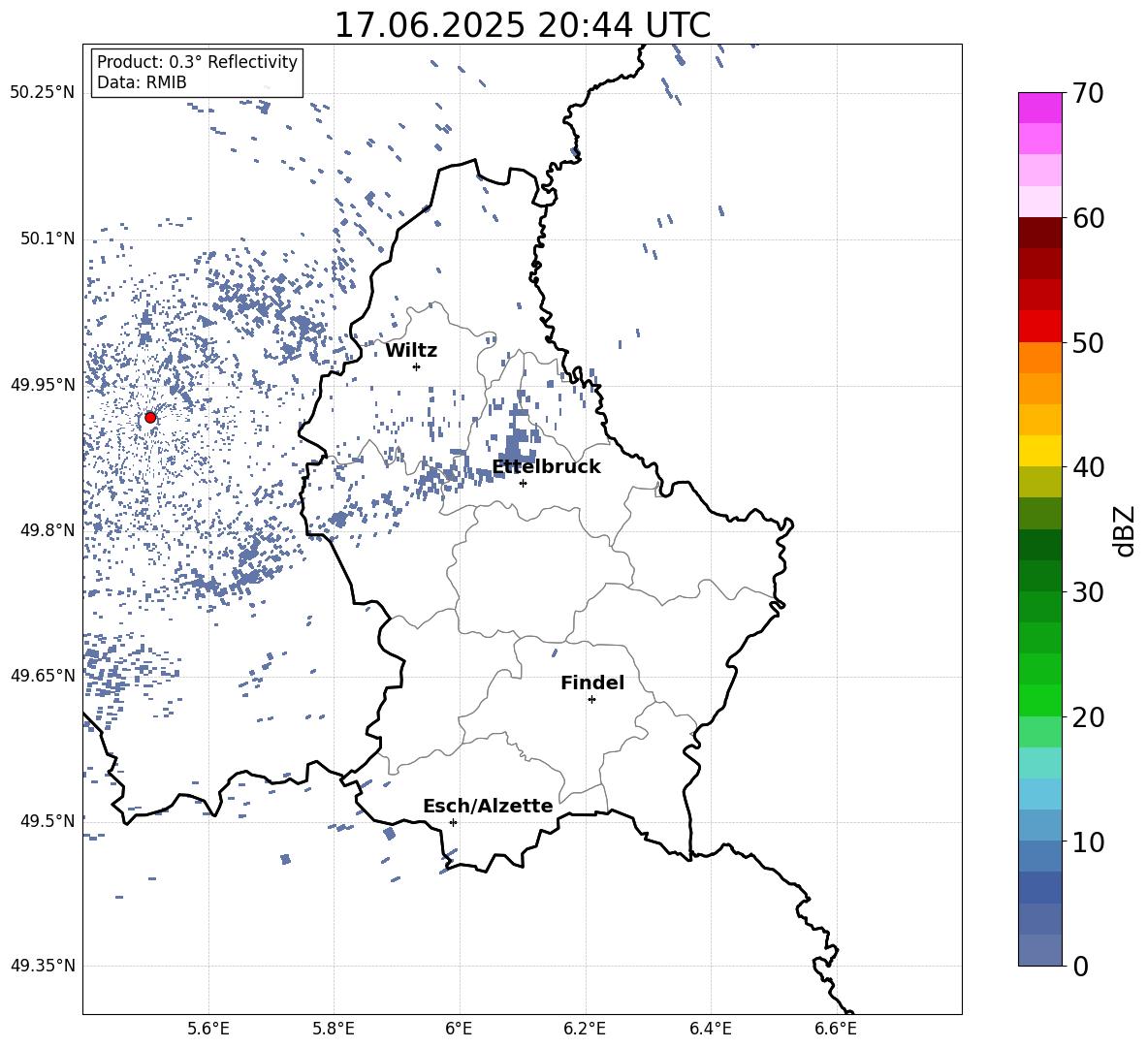Viewport: 1148px width, 1048px height.
Task: Click the red radar location marker
Action: 150,417
